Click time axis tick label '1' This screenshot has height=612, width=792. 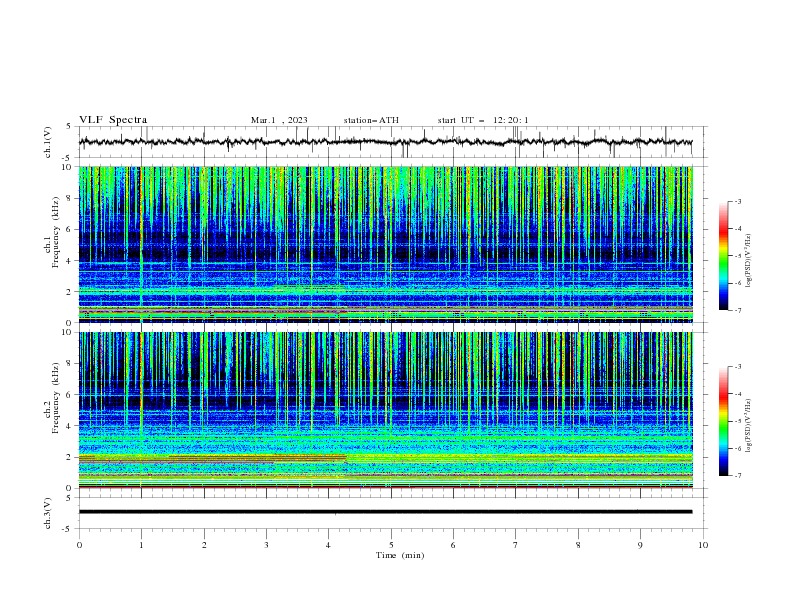141,545
